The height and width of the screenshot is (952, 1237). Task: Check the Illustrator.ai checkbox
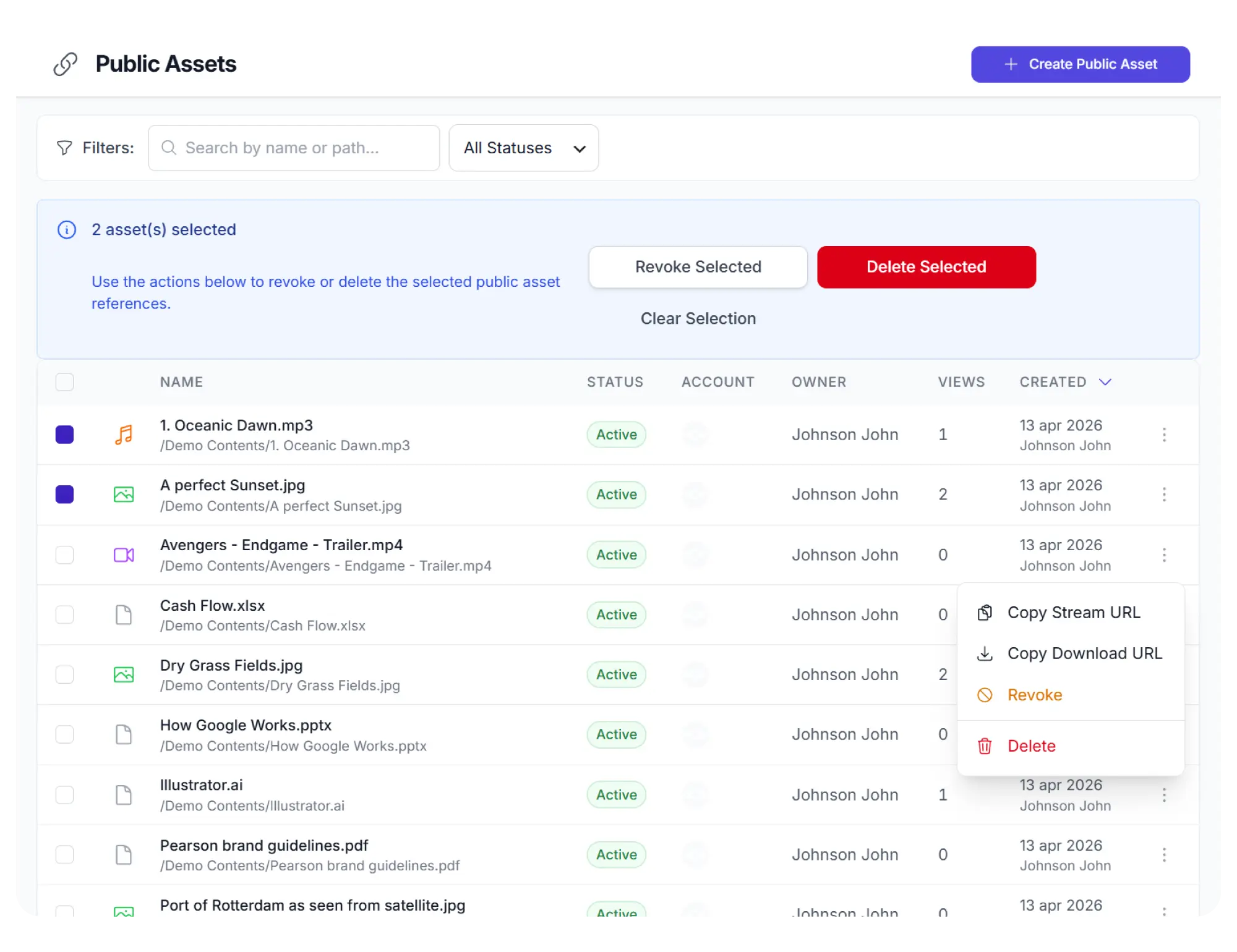pyautogui.click(x=64, y=795)
